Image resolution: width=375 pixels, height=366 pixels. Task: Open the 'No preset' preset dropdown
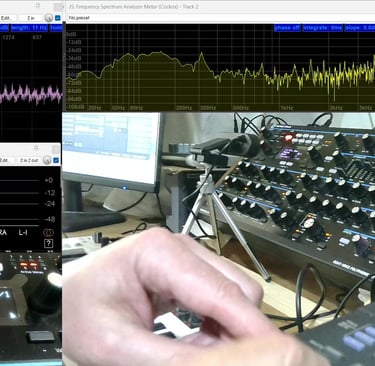coord(79,18)
